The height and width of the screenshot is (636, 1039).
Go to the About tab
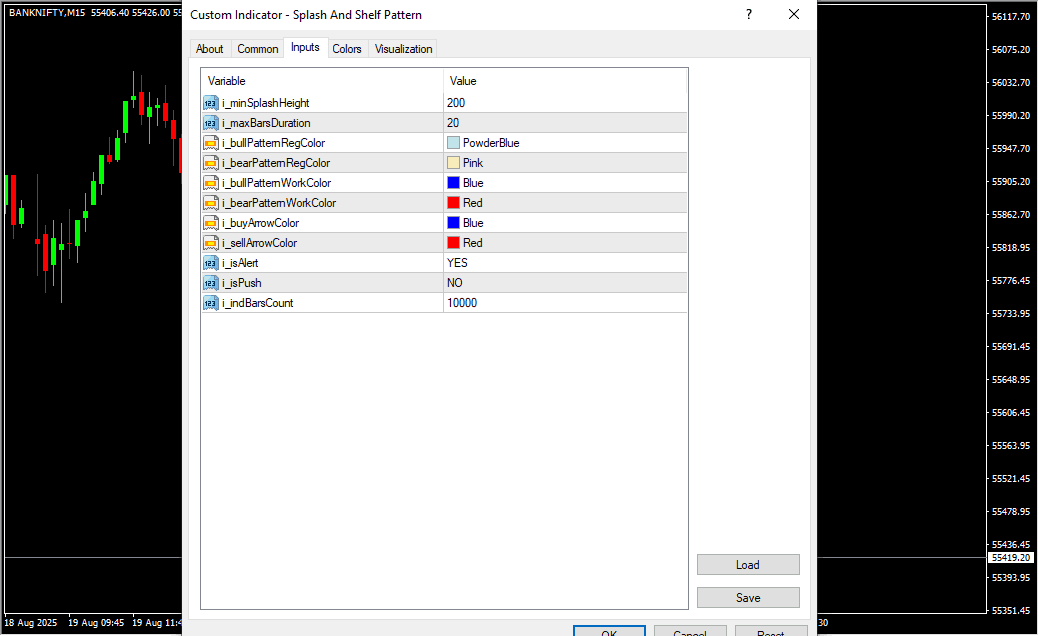tap(210, 49)
